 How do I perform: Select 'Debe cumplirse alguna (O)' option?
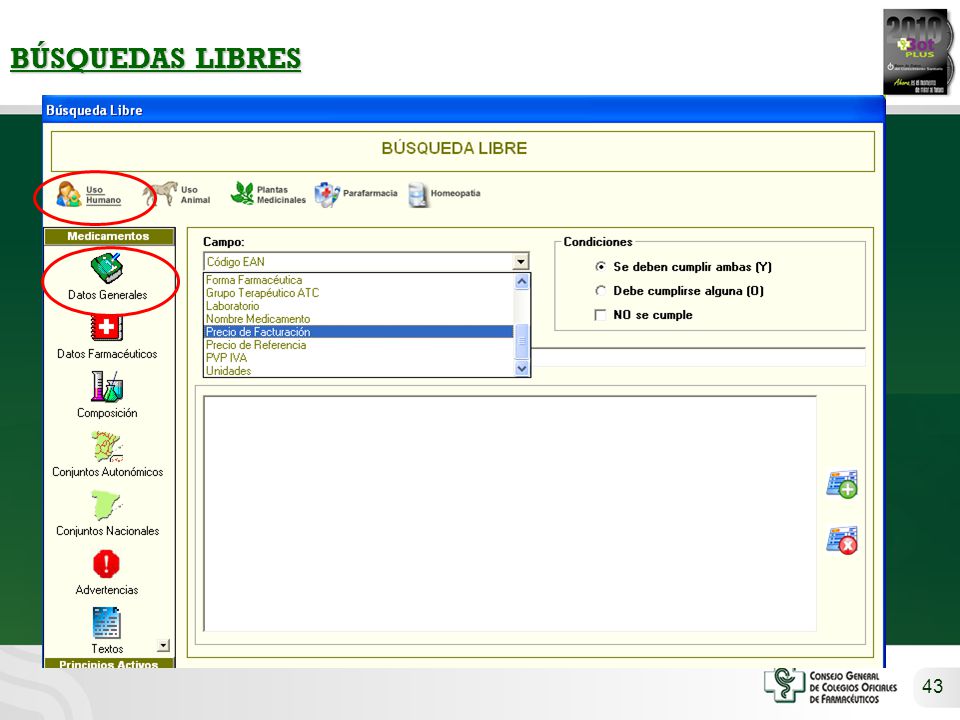point(601,291)
